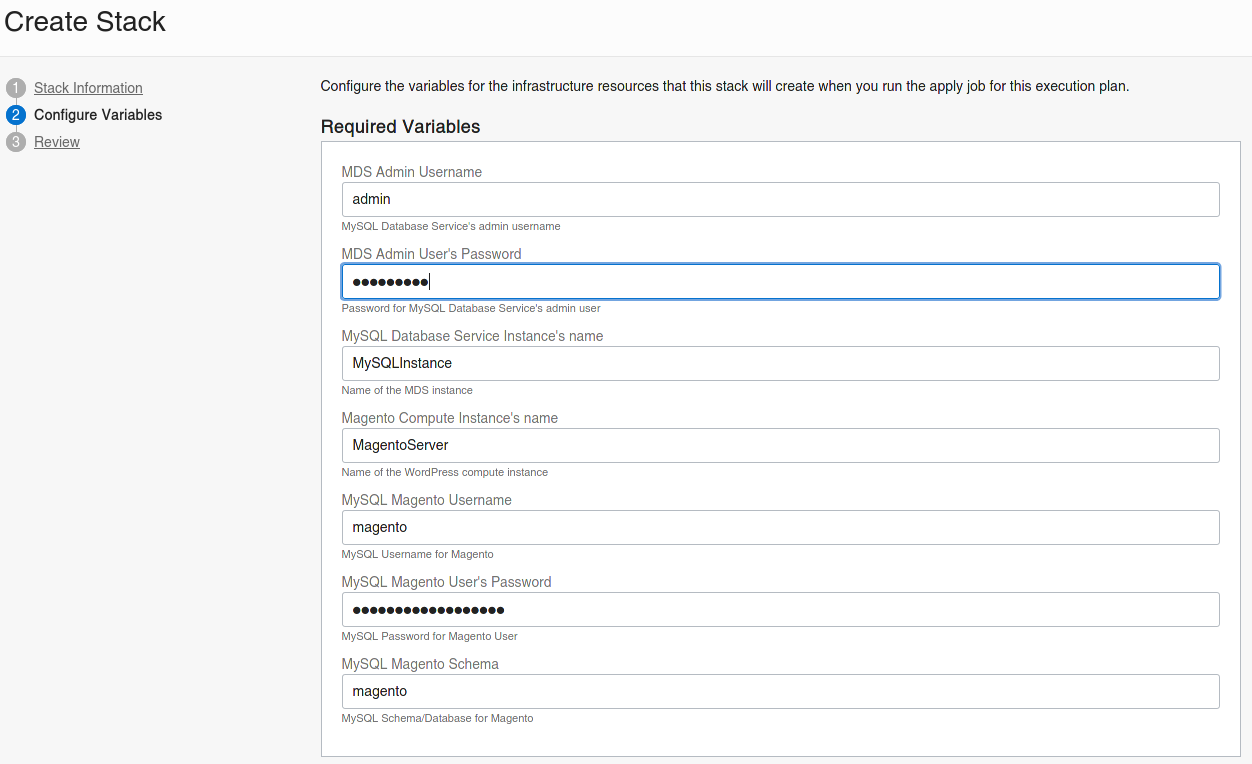Select the Configure Variables step text

point(98,115)
